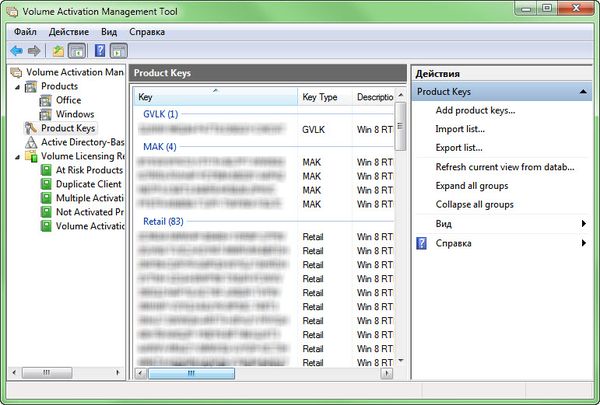Click the Not Activated Products report icon
The width and height of the screenshot is (600, 405).
pyautogui.click(x=46, y=212)
